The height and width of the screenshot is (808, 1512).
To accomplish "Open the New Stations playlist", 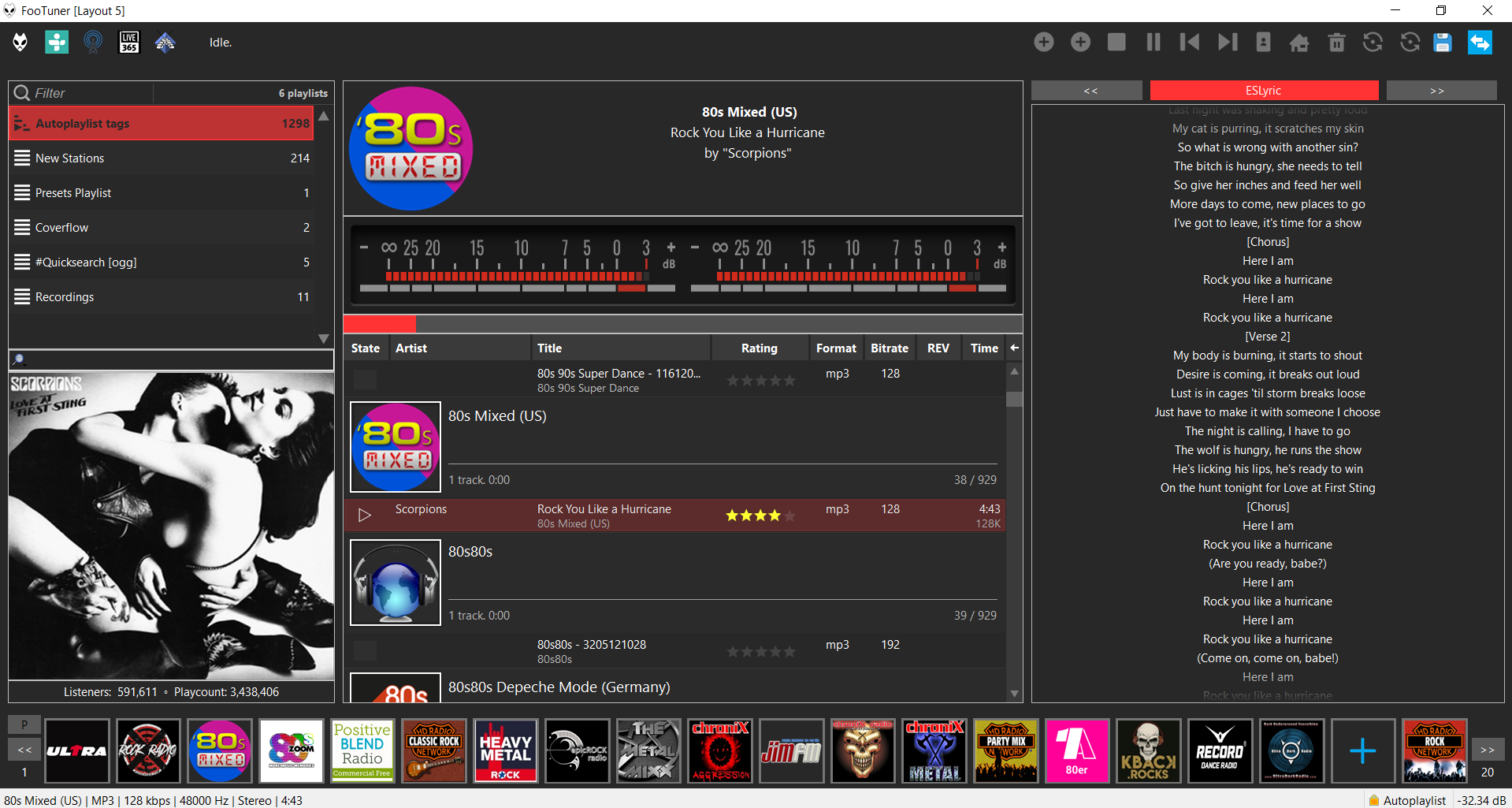I will (162, 158).
